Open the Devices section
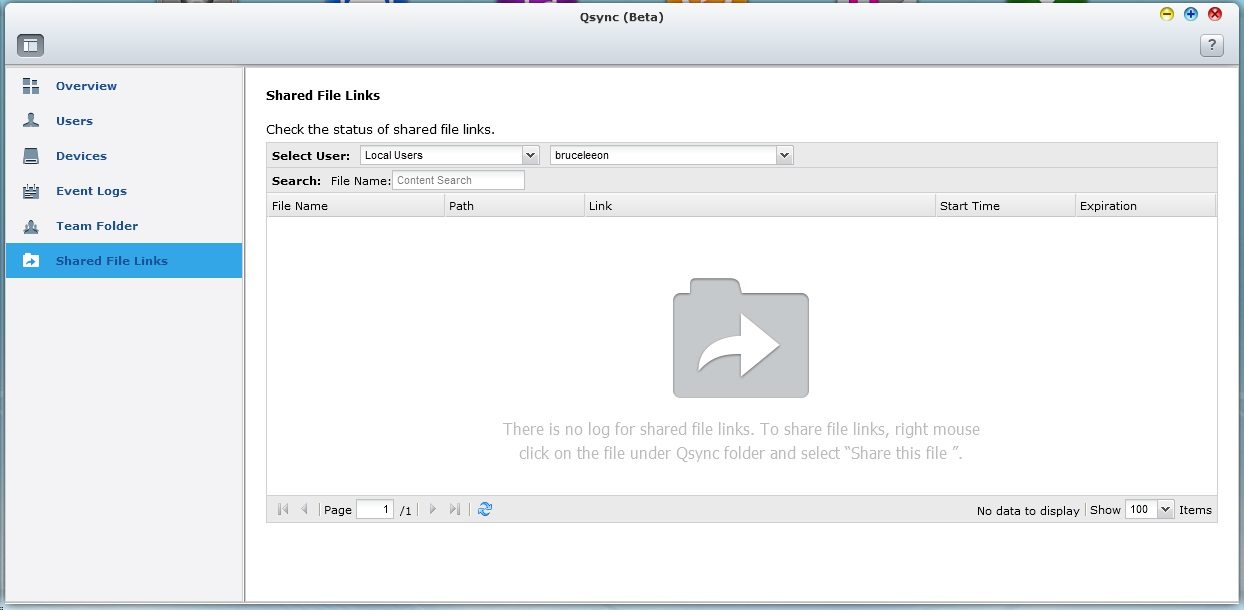 (124, 156)
